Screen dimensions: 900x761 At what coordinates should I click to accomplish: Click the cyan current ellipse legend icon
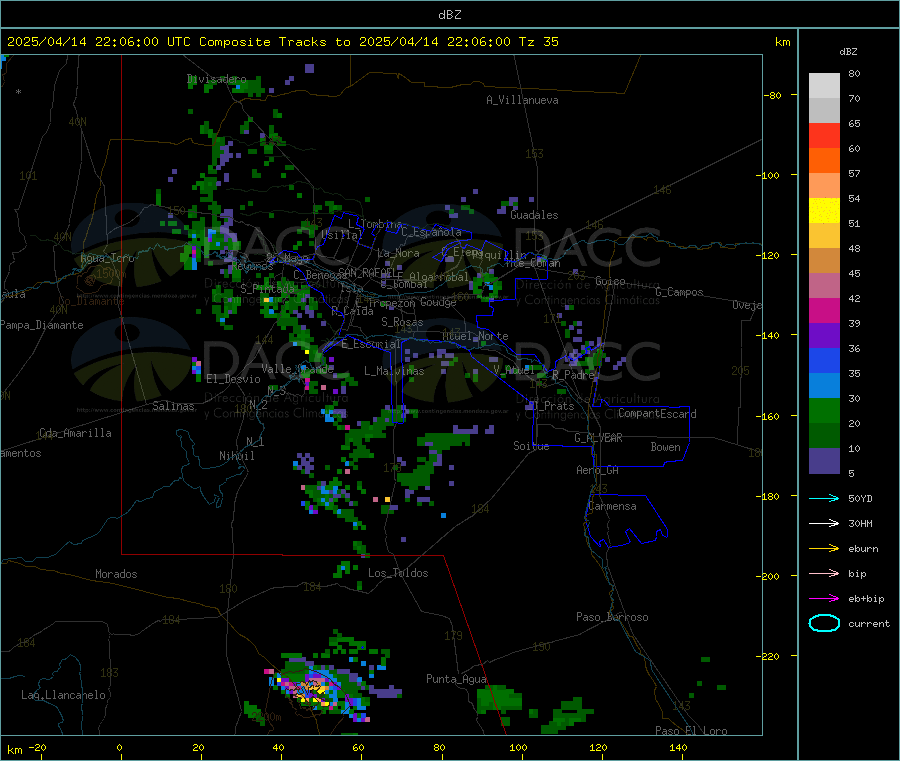(824, 623)
